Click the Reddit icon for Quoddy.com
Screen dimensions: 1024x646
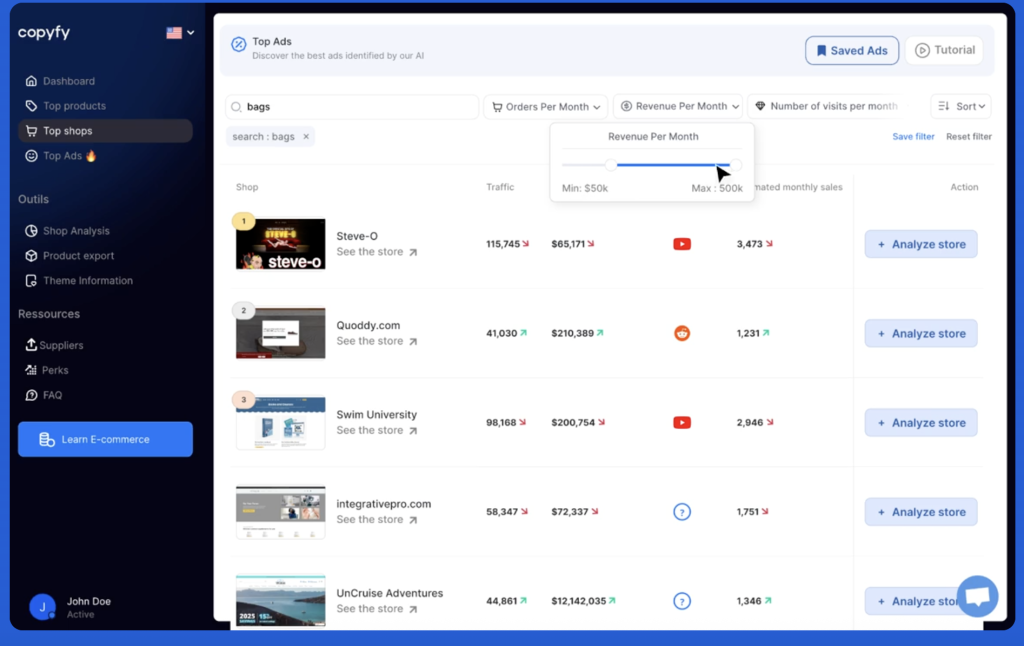click(682, 333)
